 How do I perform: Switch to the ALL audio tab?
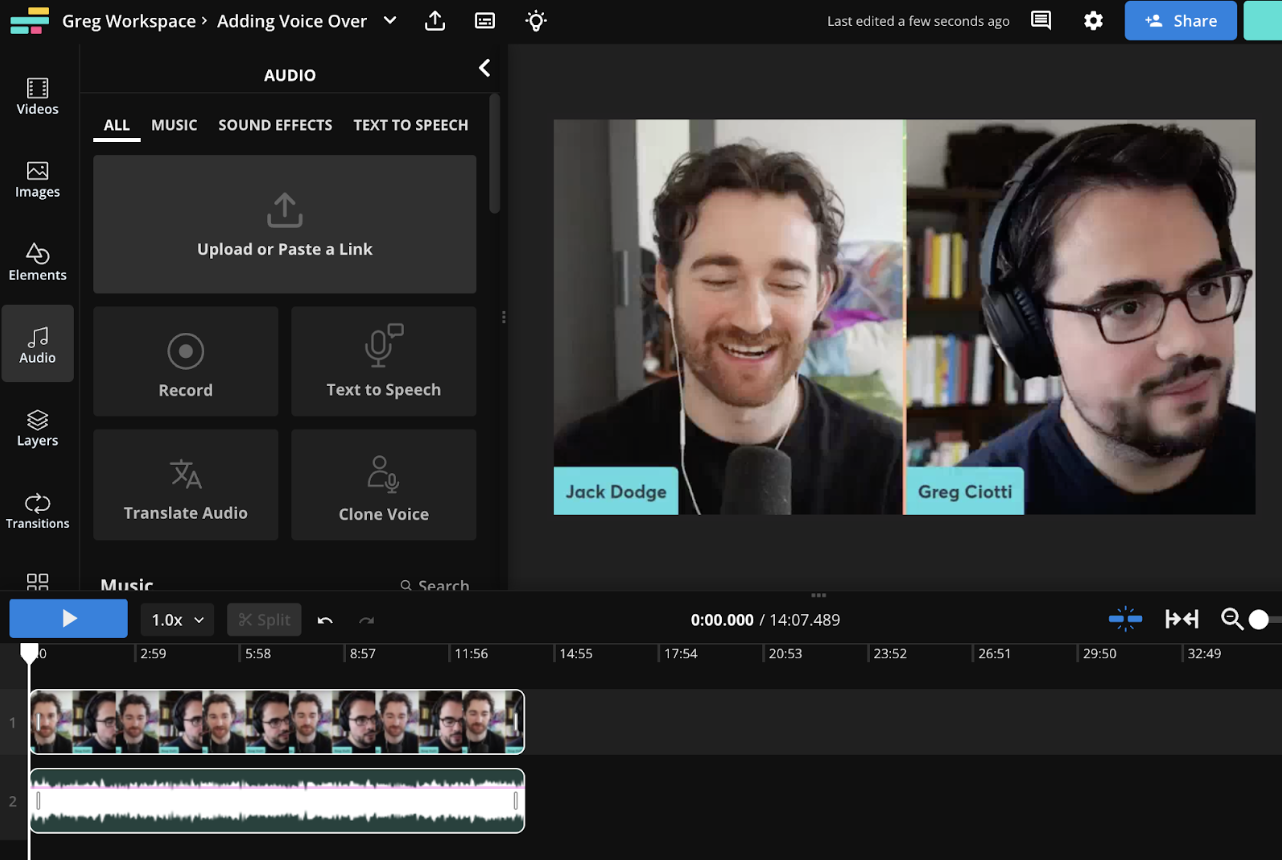(116, 125)
